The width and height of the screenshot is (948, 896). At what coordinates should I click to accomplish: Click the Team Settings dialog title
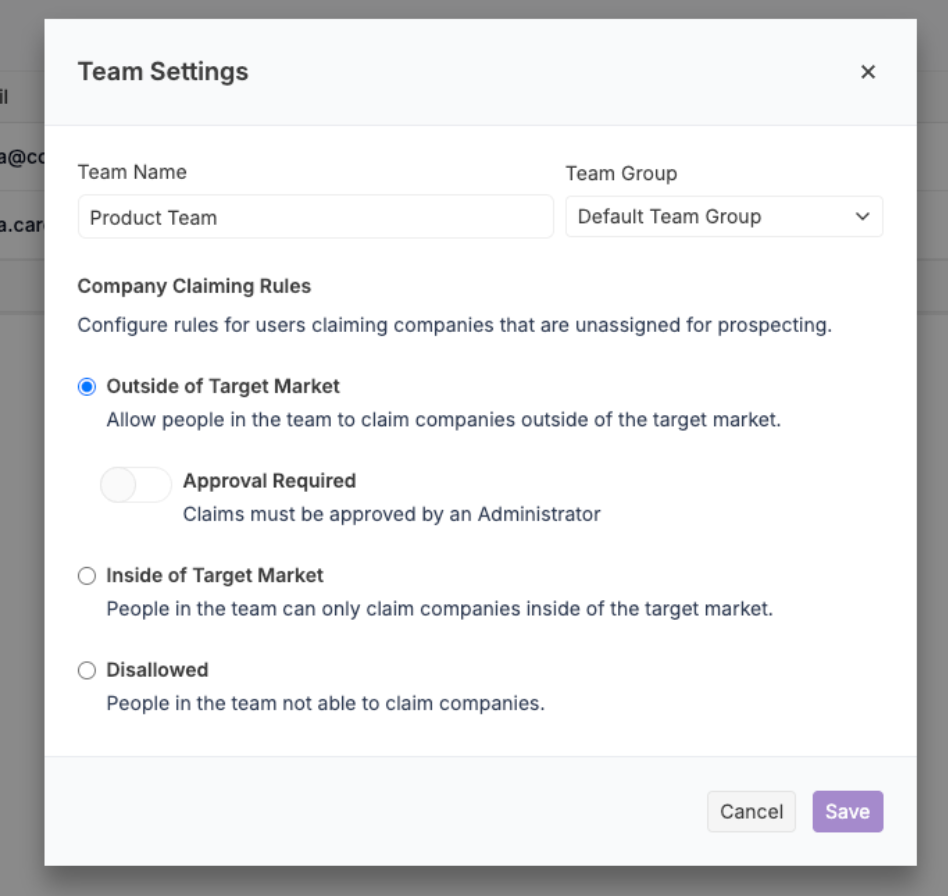(x=163, y=71)
